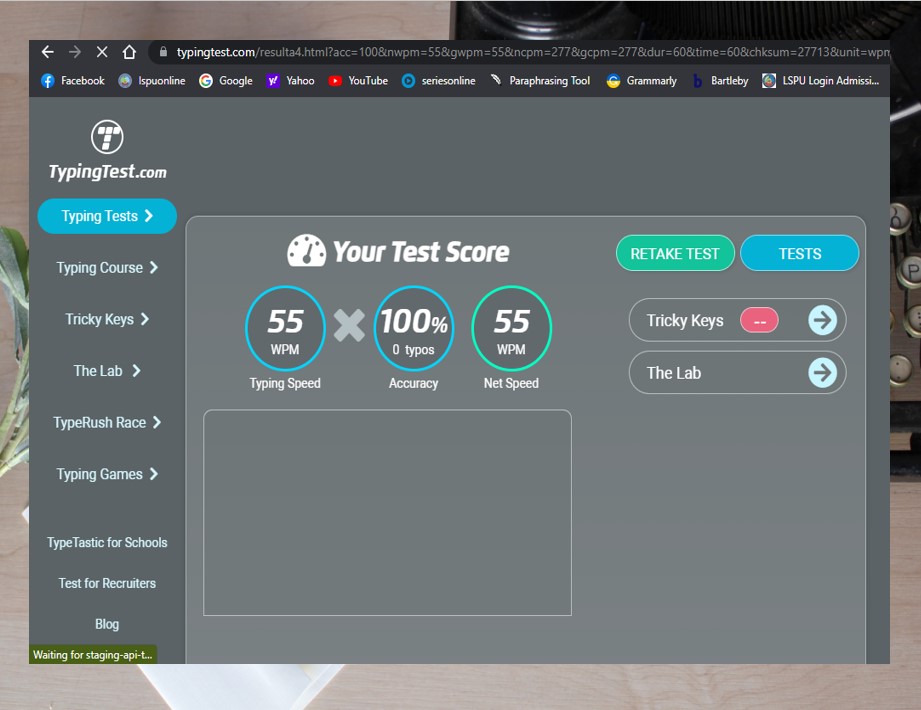Click the arrow icon on The Lab card
921x710 pixels.
pyautogui.click(x=822, y=372)
